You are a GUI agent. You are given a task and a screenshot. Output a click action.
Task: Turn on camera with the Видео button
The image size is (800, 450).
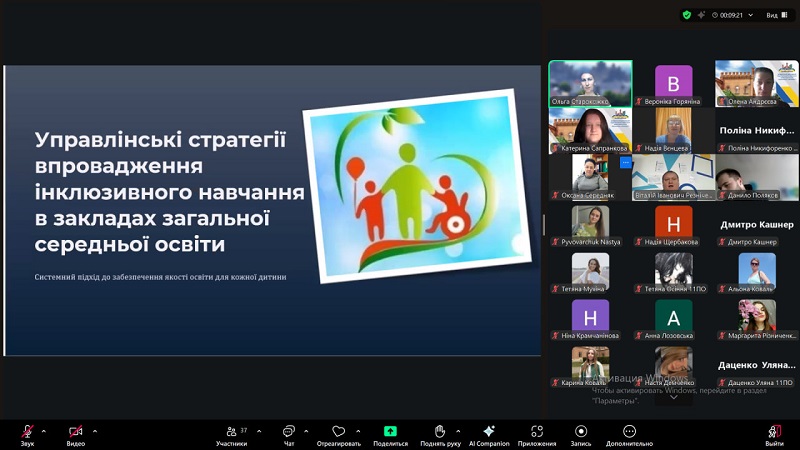click(76, 432)
